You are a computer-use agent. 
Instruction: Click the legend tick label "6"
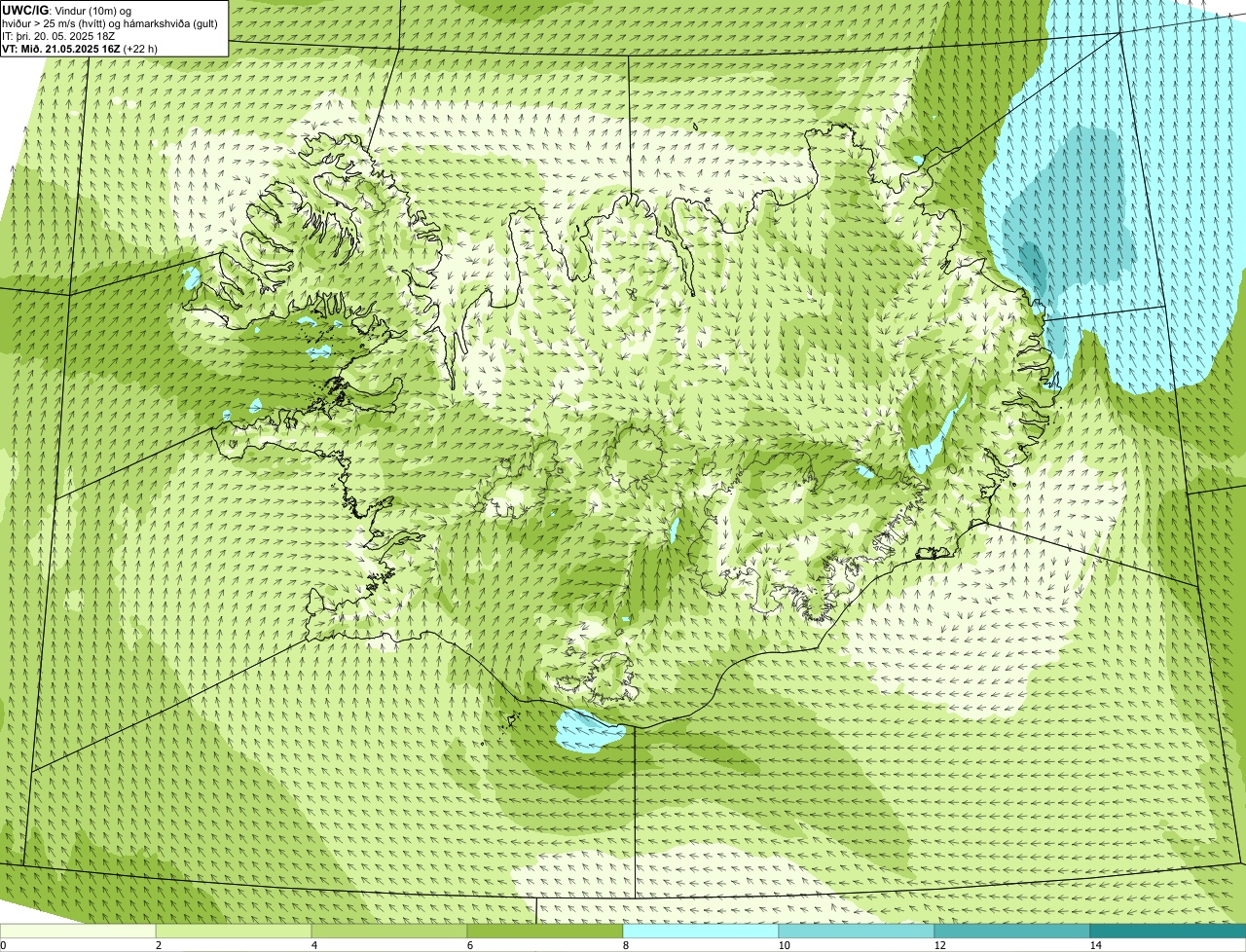[x=469, y=945]
